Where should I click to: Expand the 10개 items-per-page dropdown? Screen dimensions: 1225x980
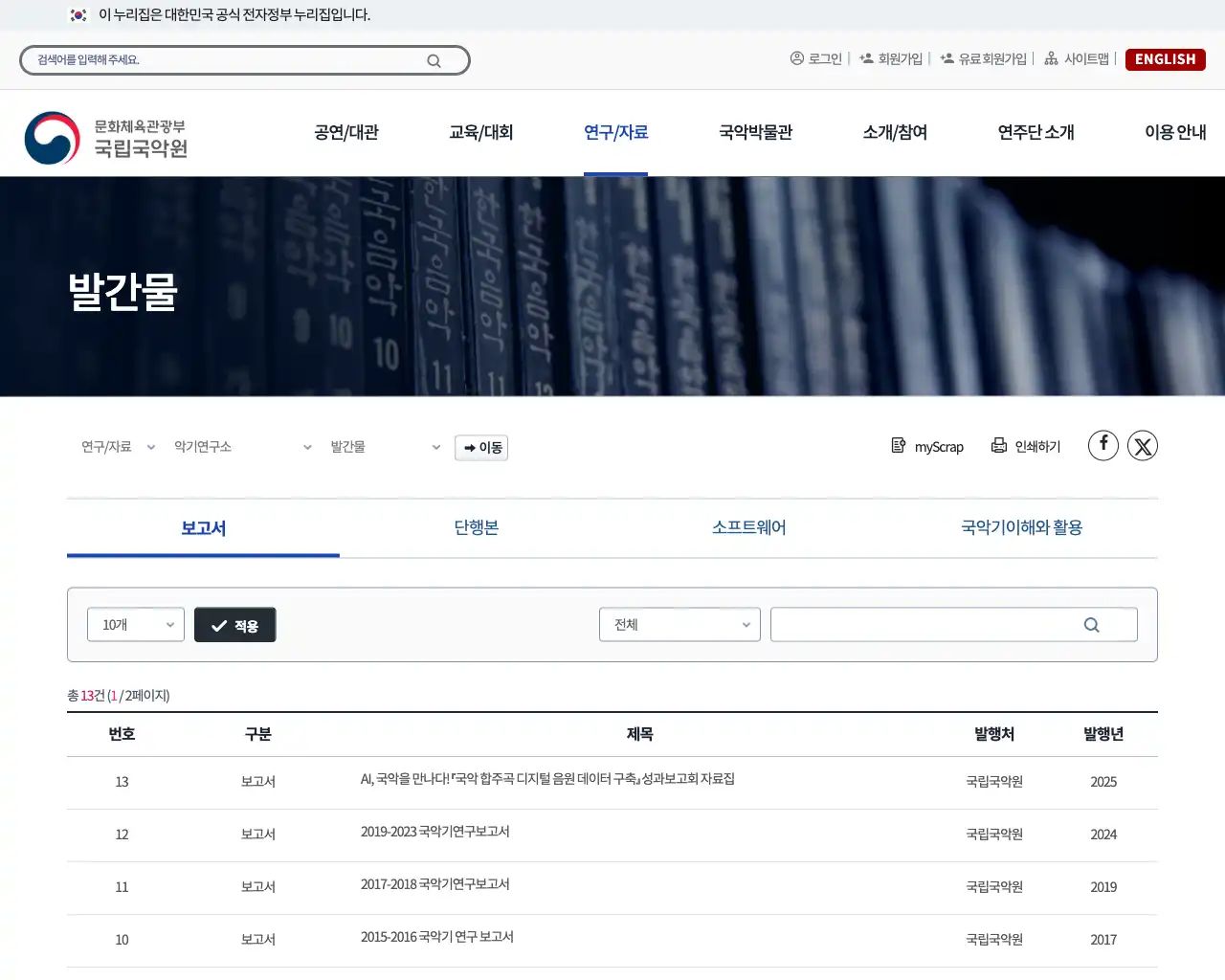[x=135, y=624]
